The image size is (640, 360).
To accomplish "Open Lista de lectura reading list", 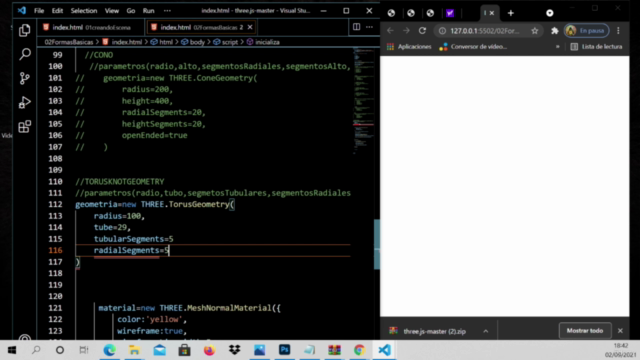I will [x=596, y=47].
